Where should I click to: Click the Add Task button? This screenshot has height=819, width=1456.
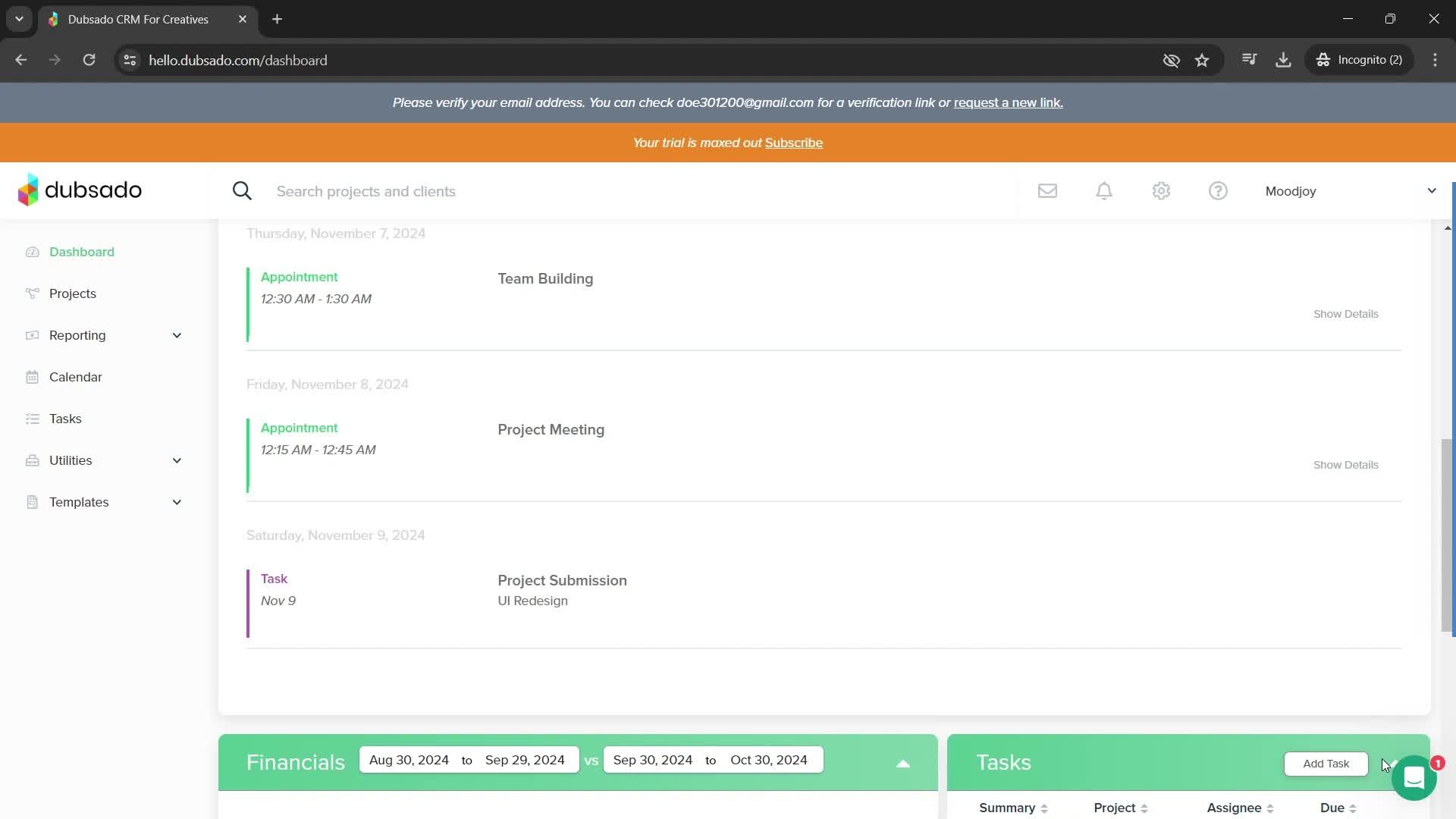(x=1326, y=764)
